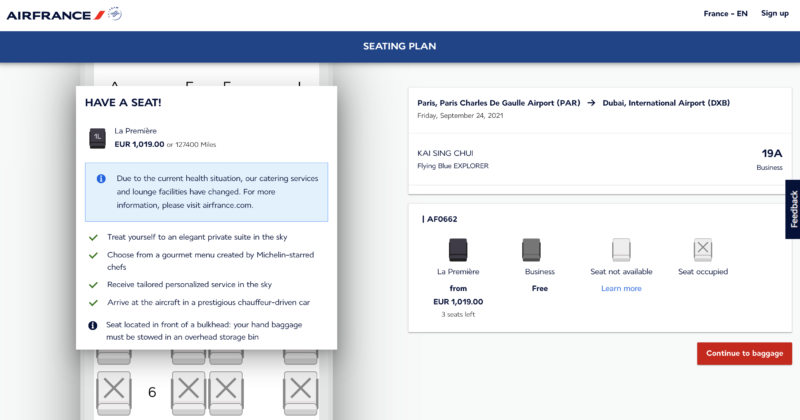The width and height of the screenshot is (800, 420).
Task: Click the checkmark beside gourmet menu benefit
Action: point(93,255)
